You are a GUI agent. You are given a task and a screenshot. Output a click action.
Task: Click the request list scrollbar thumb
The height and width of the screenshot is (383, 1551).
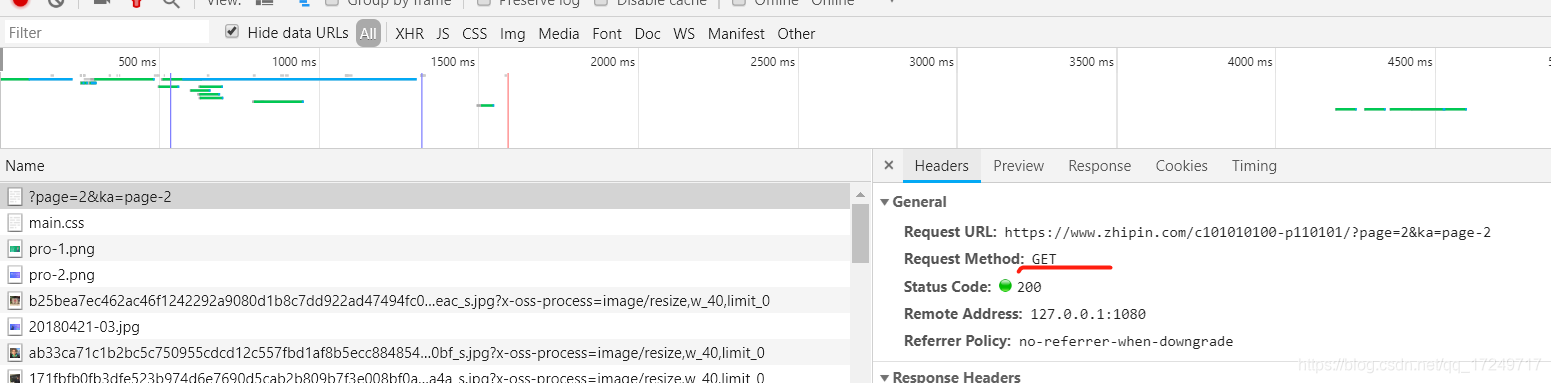tap(860, 233)
